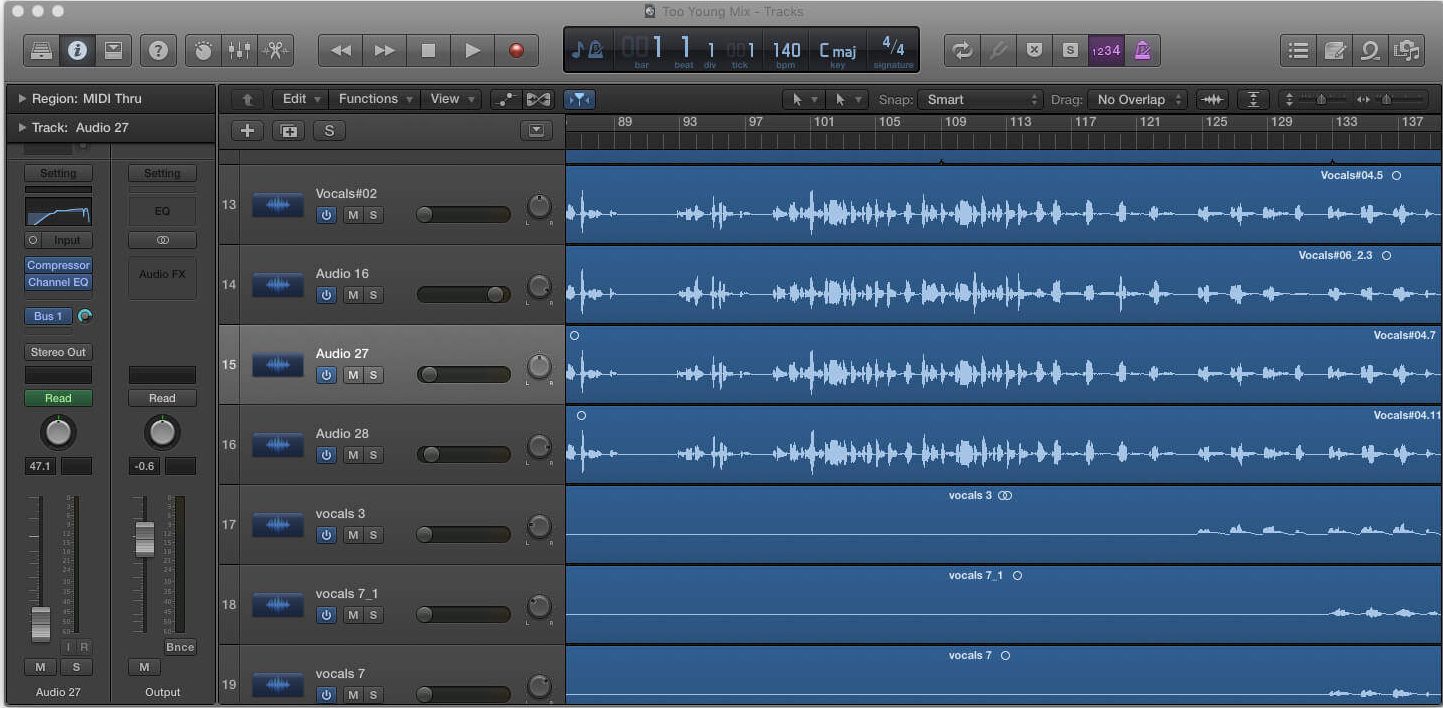Open the List Editors icon

[1298, 50]
